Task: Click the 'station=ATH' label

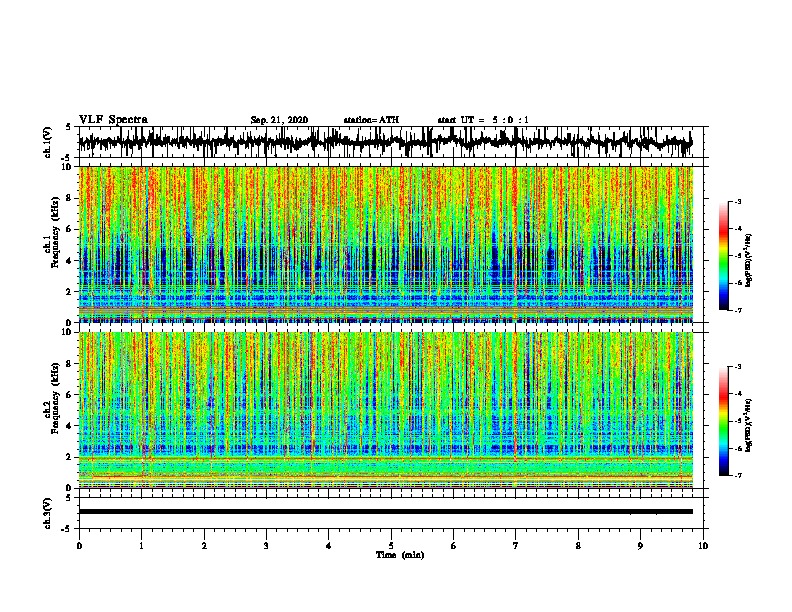Action: coord(371,120)
